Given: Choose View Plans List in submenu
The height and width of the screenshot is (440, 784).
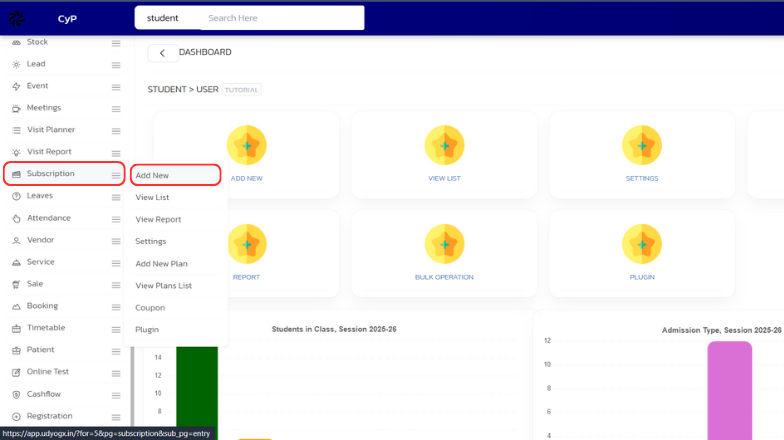Looking at the screenshot, I should pyautogui.click(x=163, y=285).
